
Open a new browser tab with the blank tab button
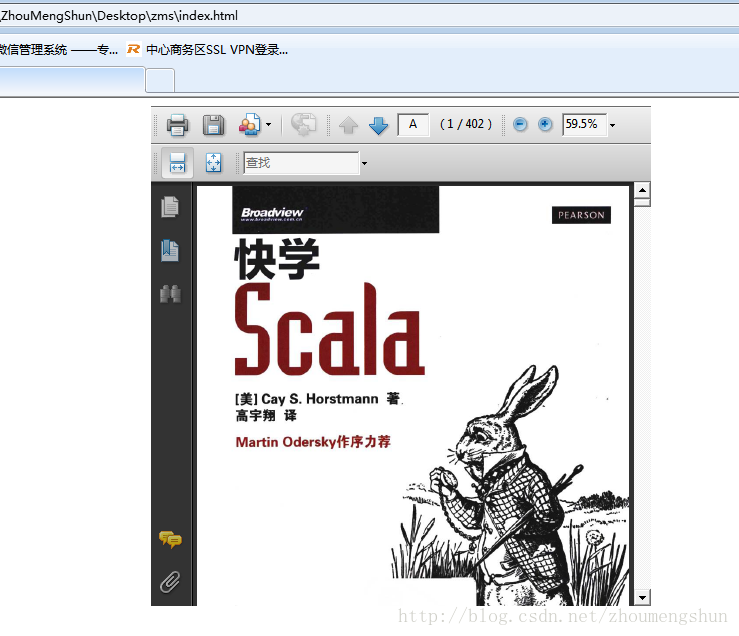tap(160, 81)
